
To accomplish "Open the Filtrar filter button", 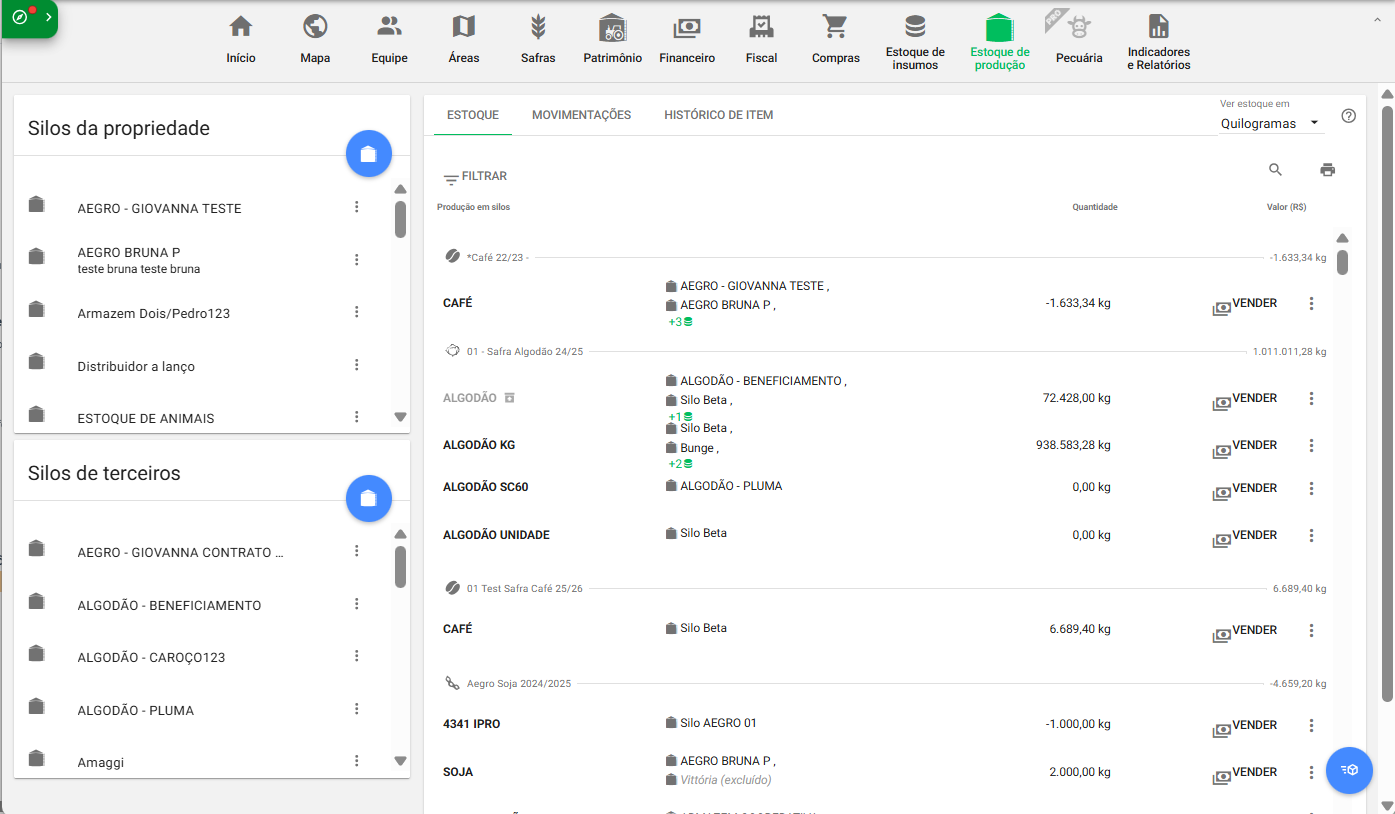I will [x=475, y=177].
